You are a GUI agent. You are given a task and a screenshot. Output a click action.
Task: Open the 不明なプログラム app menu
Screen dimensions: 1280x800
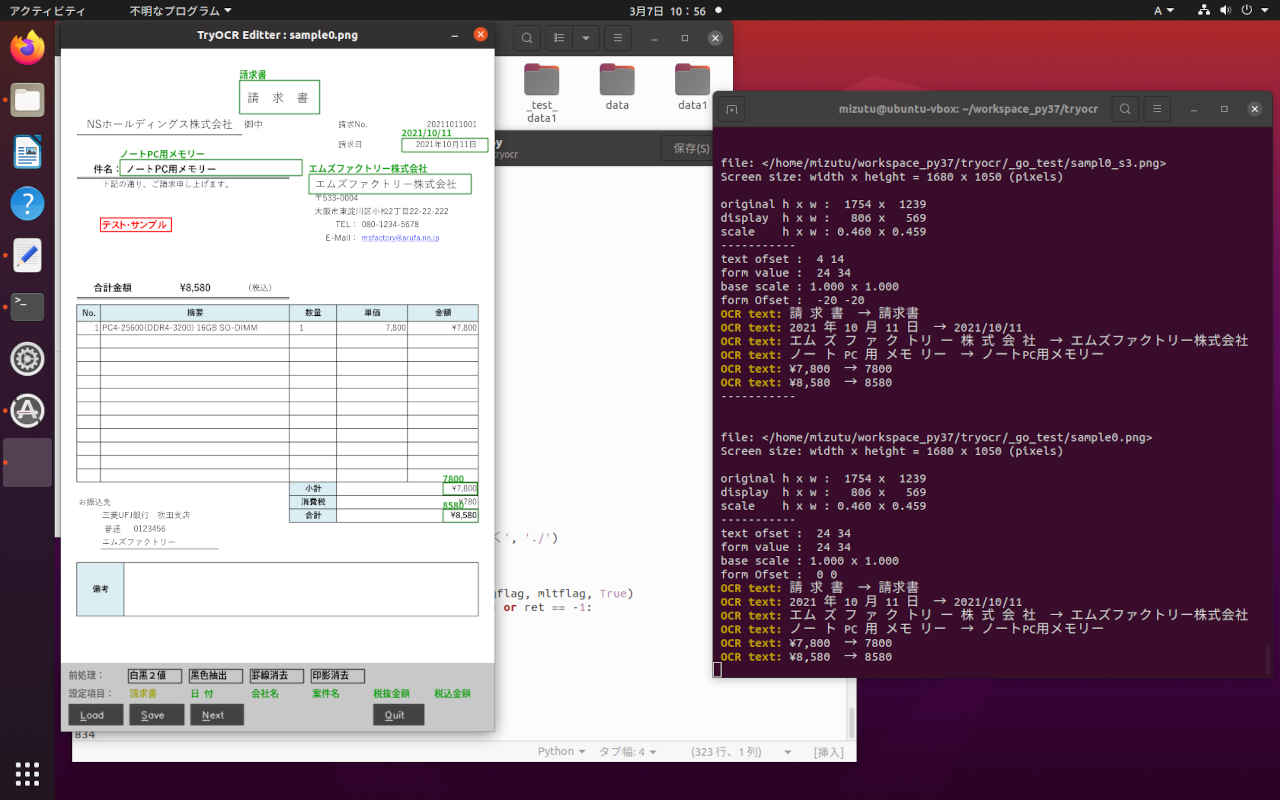(180, 11)
